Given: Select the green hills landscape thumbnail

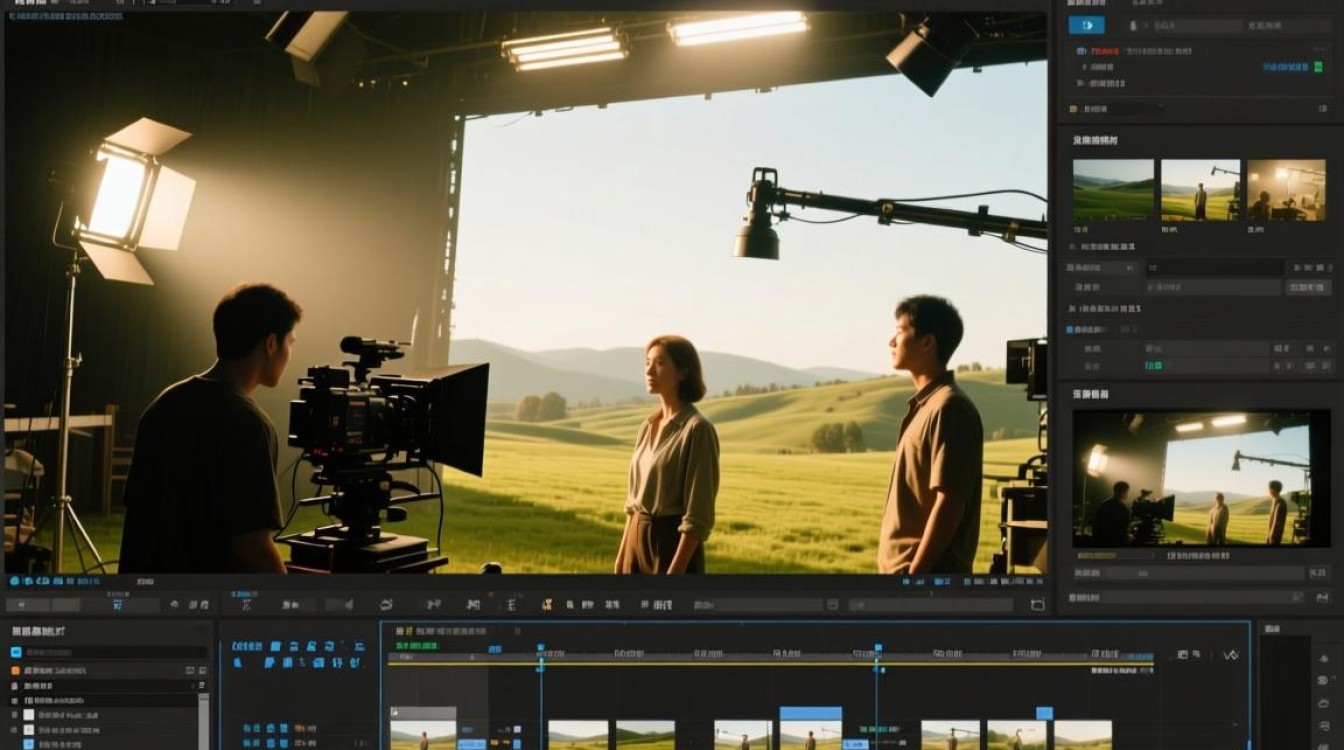Looking at the screenshot, I should coord(1113,190).
